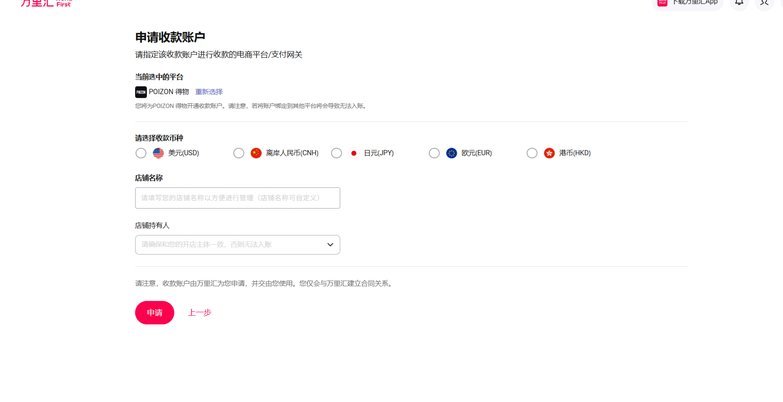Click the Japan flag icon
The width and height of the screenshot is (783, 402).
pos(354,153)
